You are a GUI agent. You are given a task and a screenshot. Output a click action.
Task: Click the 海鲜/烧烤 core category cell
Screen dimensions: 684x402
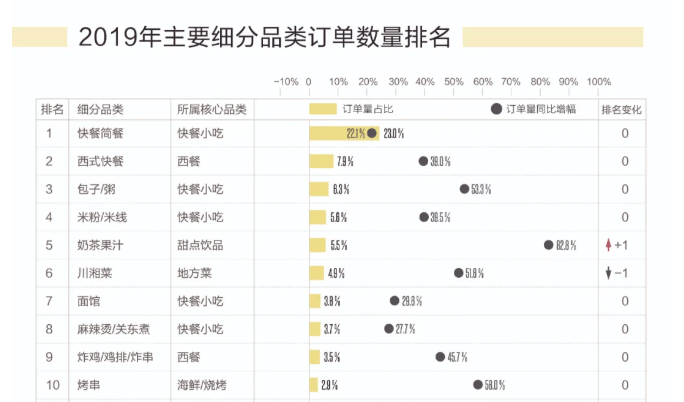pyautogui.click(x=202, y=385)
